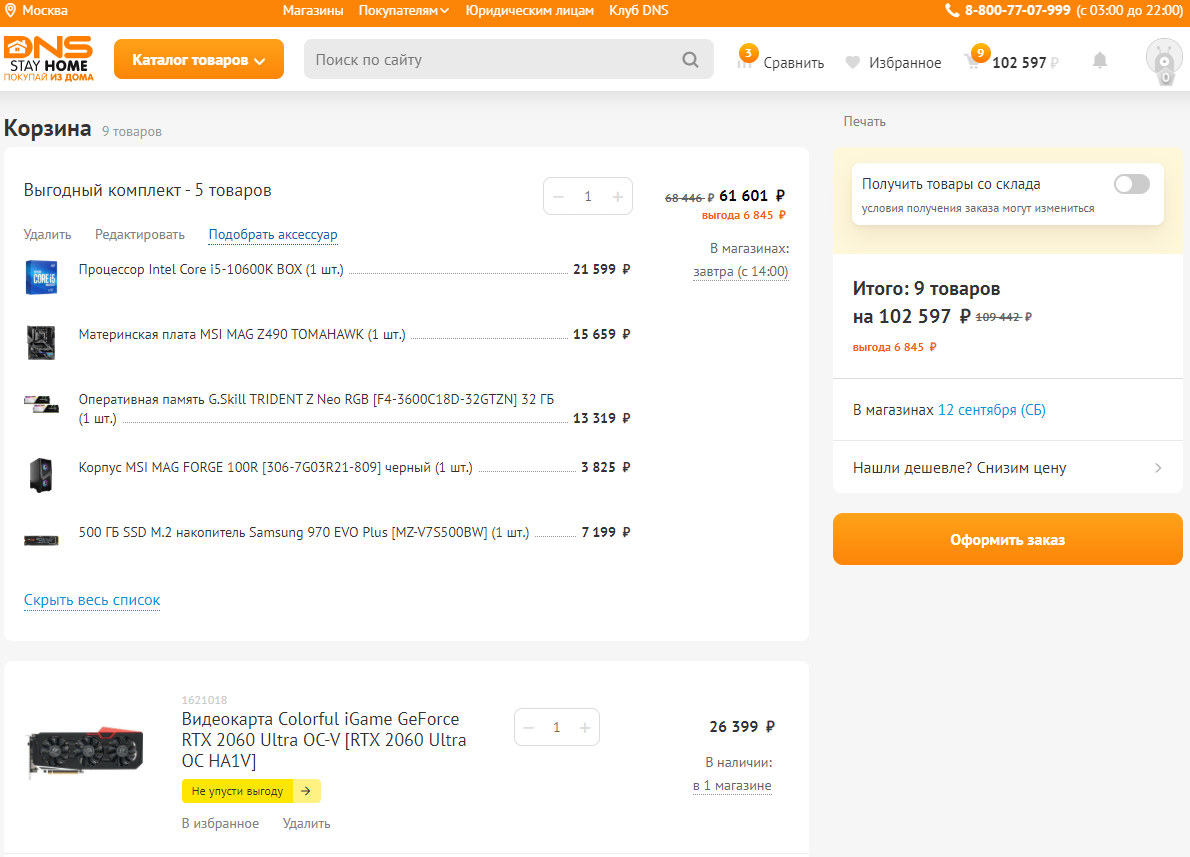Click the heart icon for Избранное
This screenshot has height=857, width=1190.
853,62
